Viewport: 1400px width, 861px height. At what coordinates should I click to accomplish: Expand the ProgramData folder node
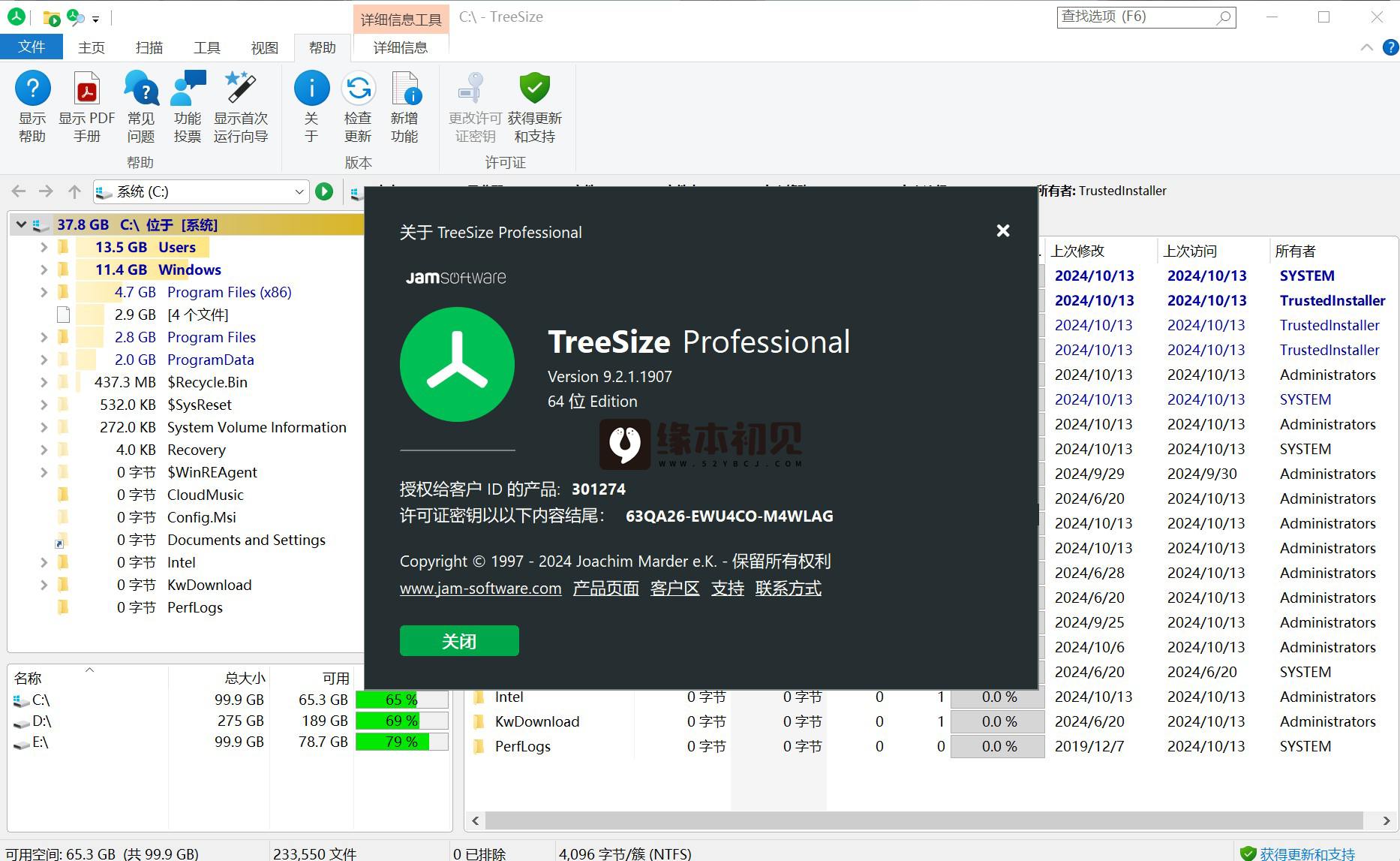click(44, 360)
